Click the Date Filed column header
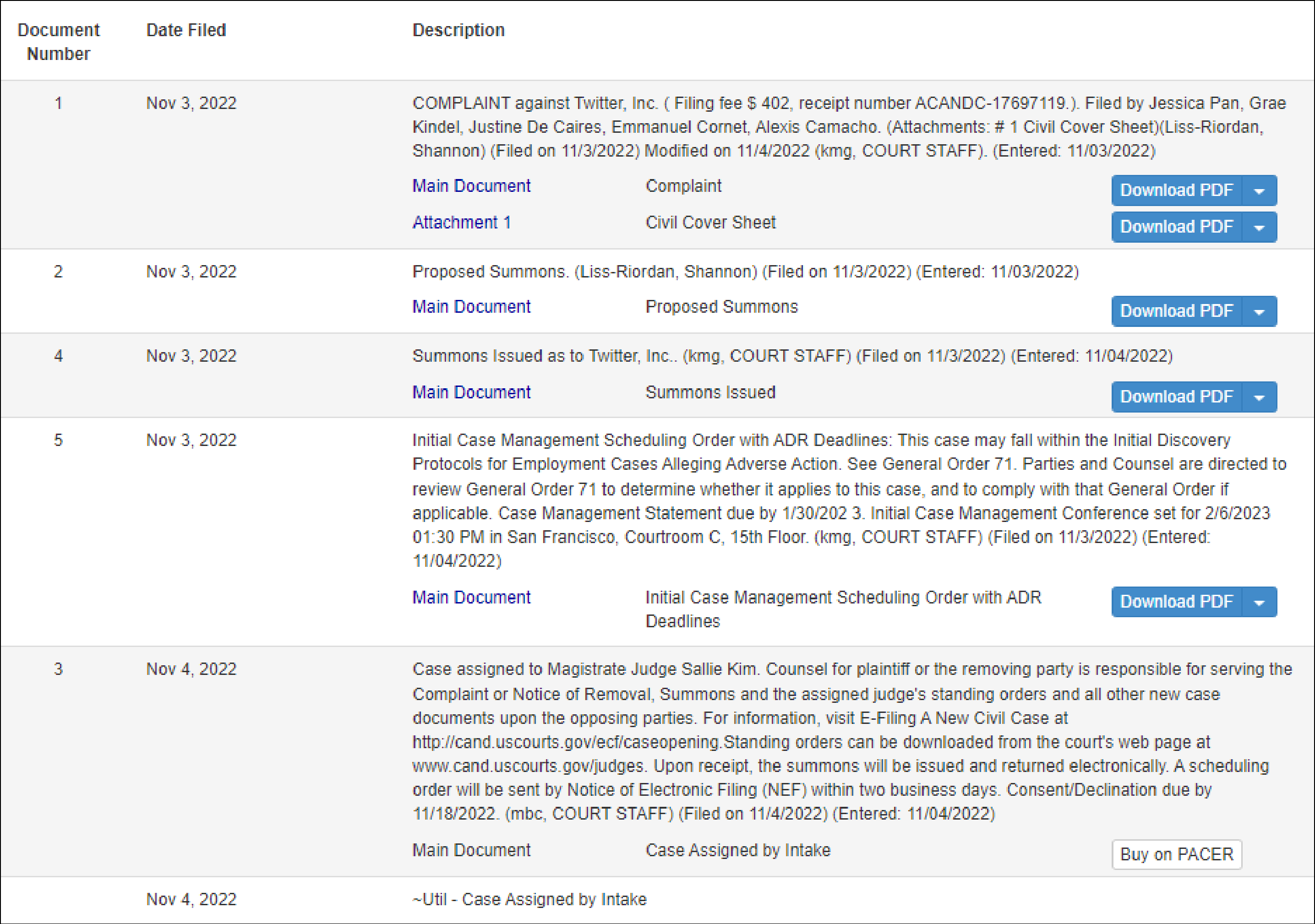1315x924 pixels. coord(186,30)
